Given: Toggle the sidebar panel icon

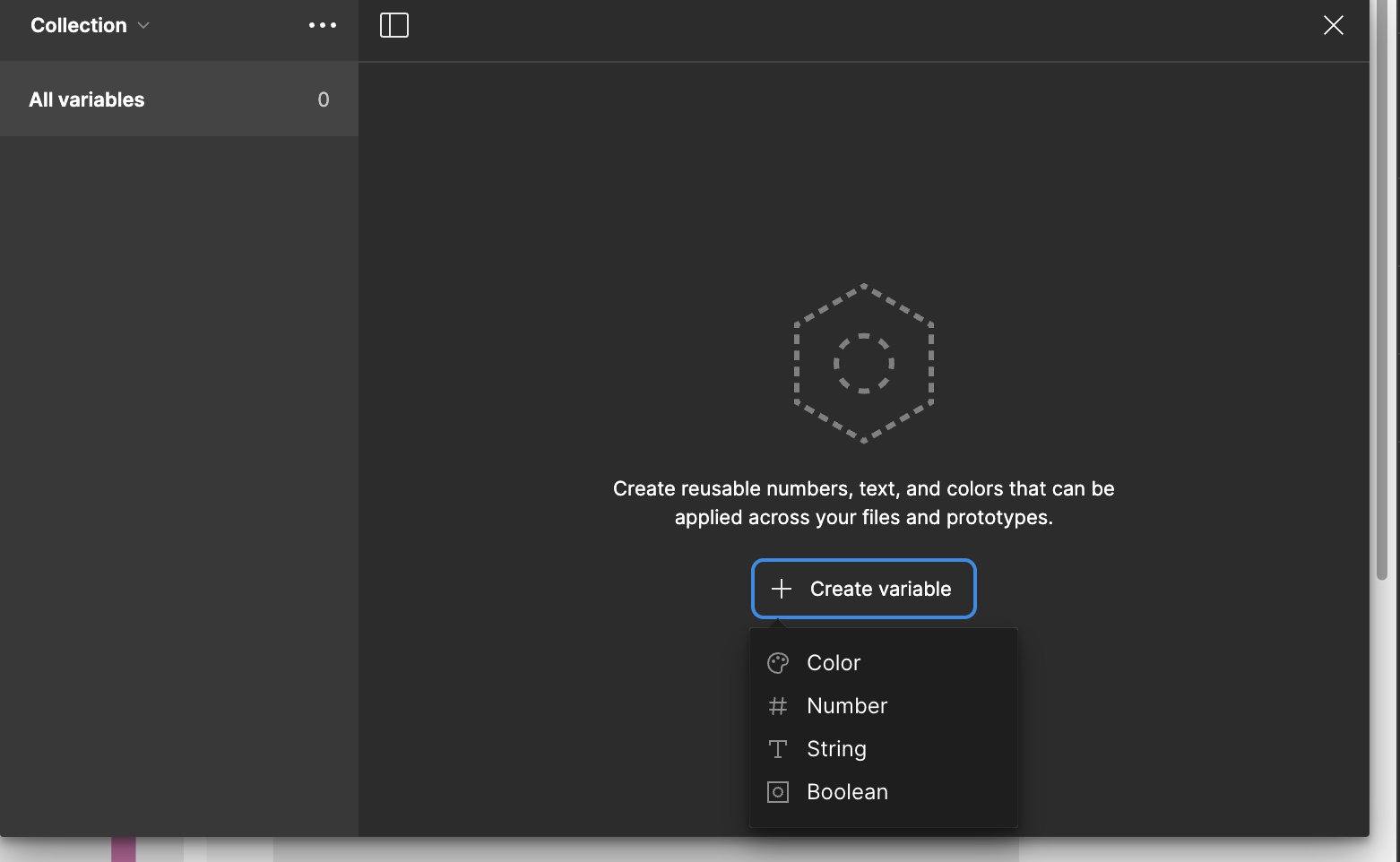Looking at the screenshot, I should 394,25.
